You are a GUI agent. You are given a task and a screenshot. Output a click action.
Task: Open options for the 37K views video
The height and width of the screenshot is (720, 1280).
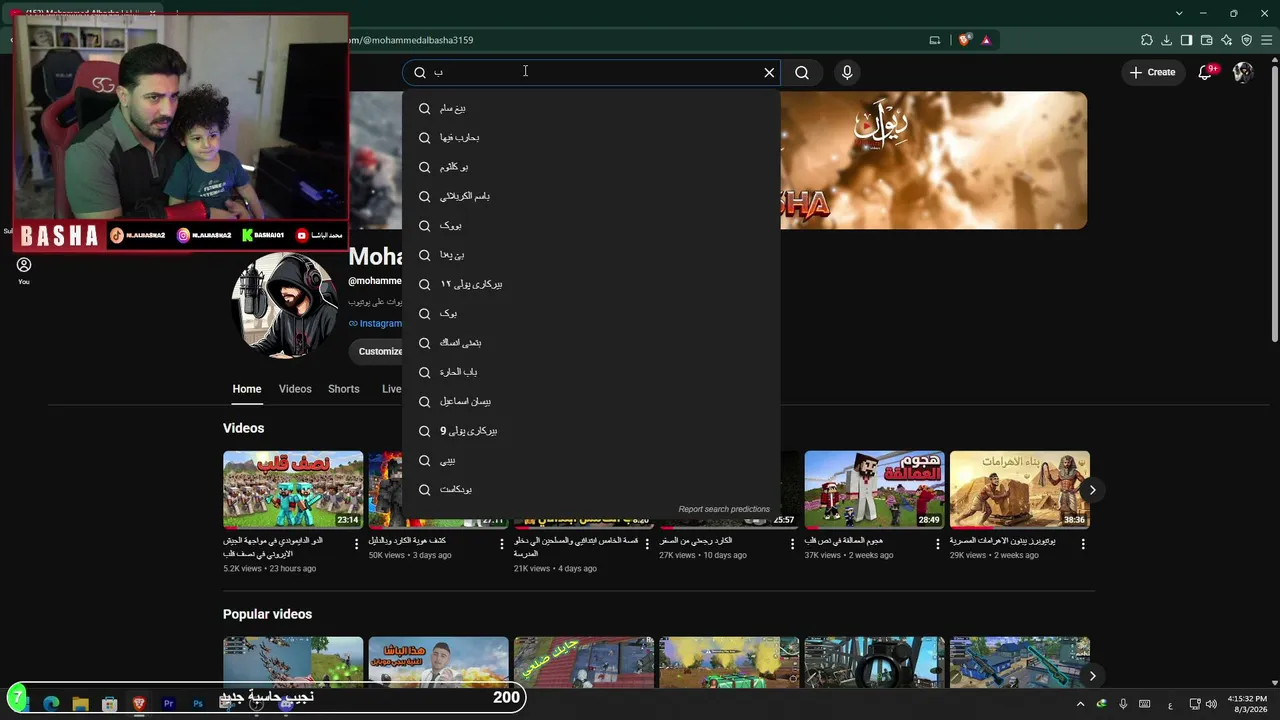click(x=938, y=544)
